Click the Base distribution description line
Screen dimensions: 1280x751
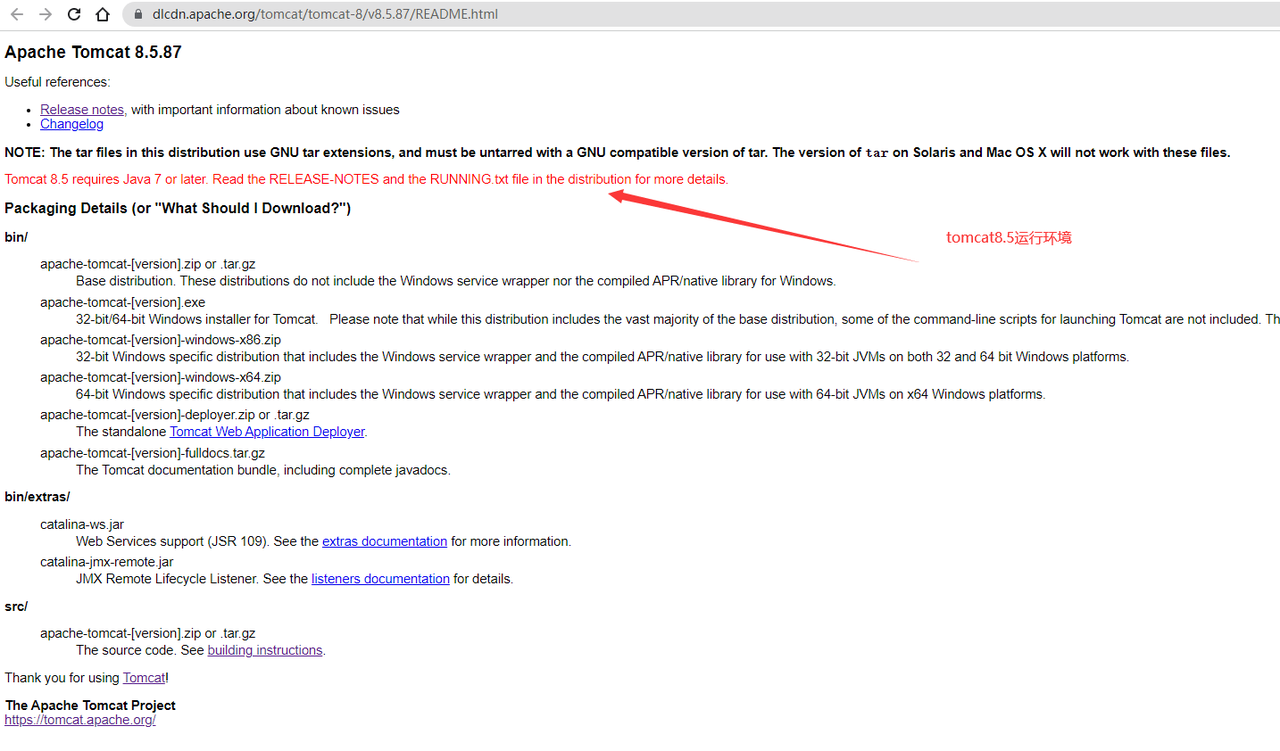pyautogui.click(x=456, y=281)
